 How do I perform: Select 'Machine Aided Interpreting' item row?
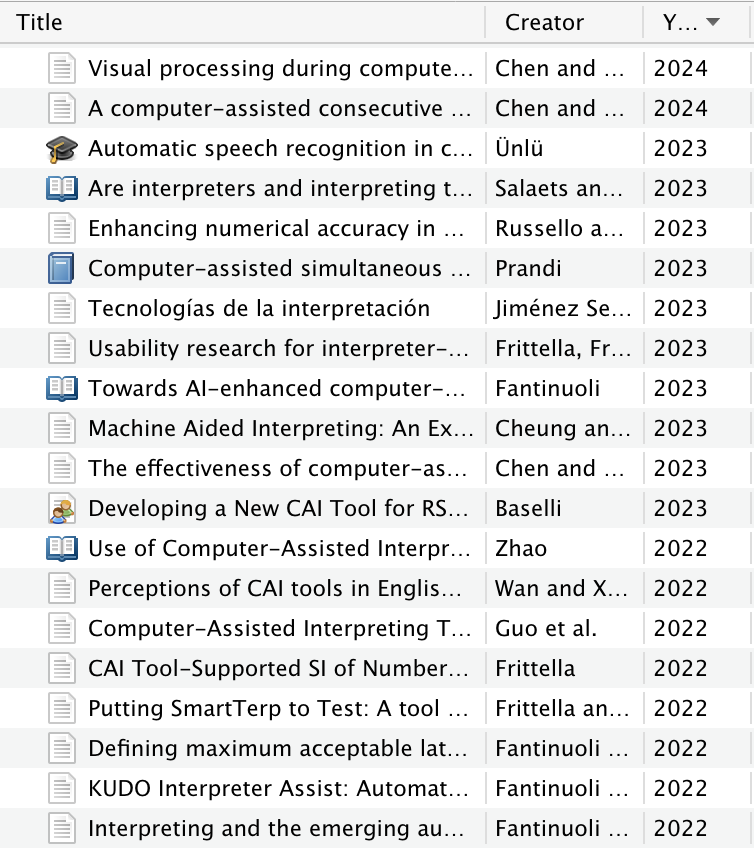(377, 429)
